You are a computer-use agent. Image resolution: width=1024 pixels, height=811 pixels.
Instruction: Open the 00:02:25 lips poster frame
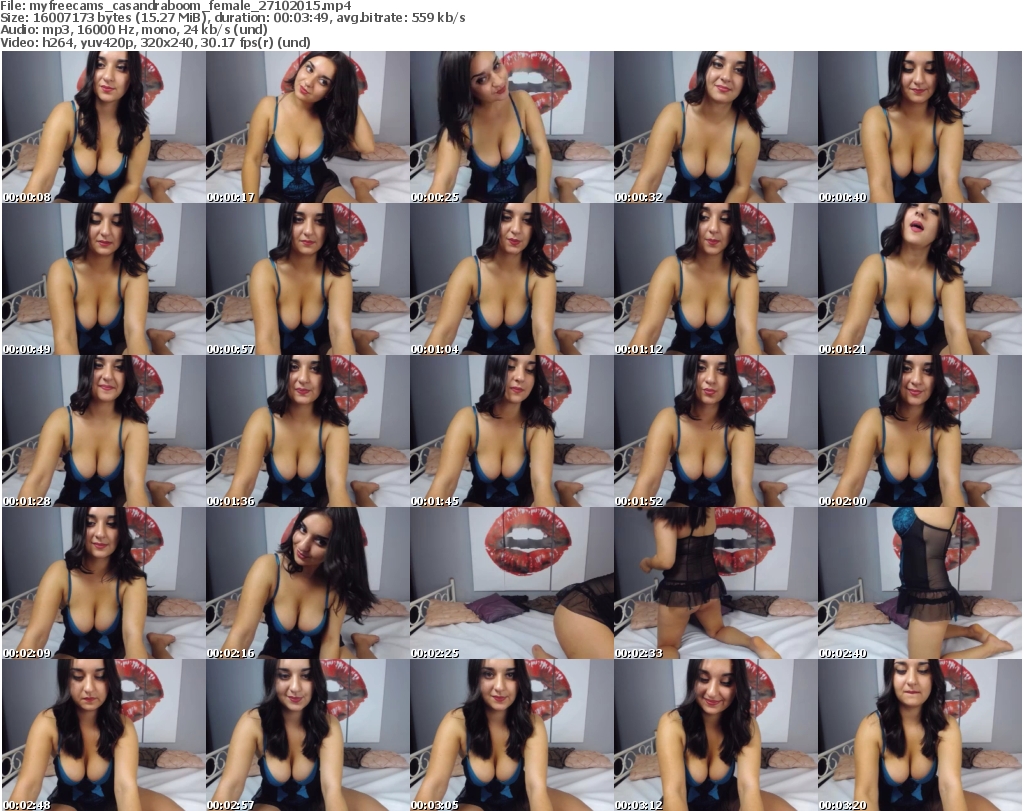[x=511, y=583]
